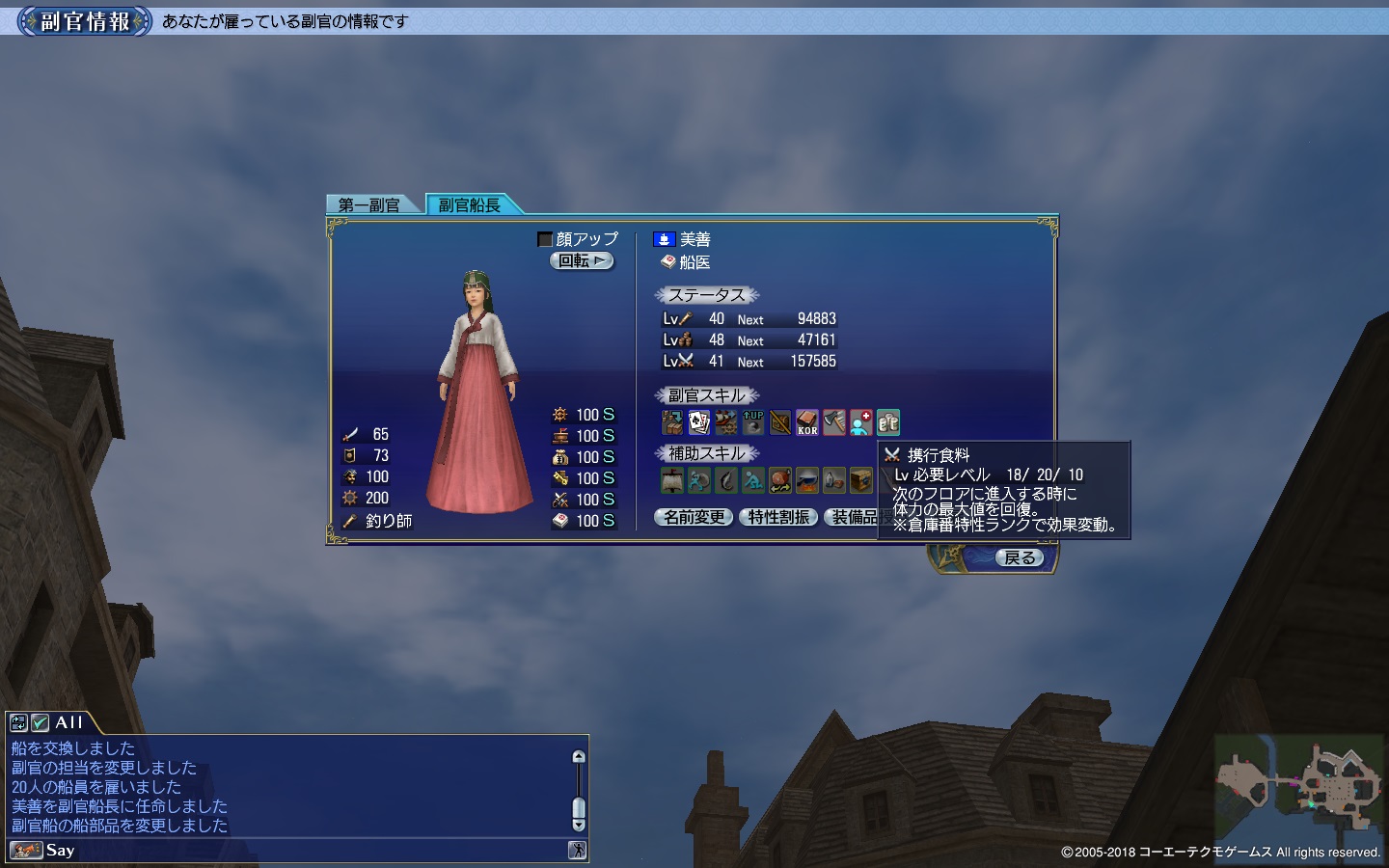The width and height of the screenshot is (1389, 868).
Task: Click the chat log scroll up arrow
Action: (579, 757)
